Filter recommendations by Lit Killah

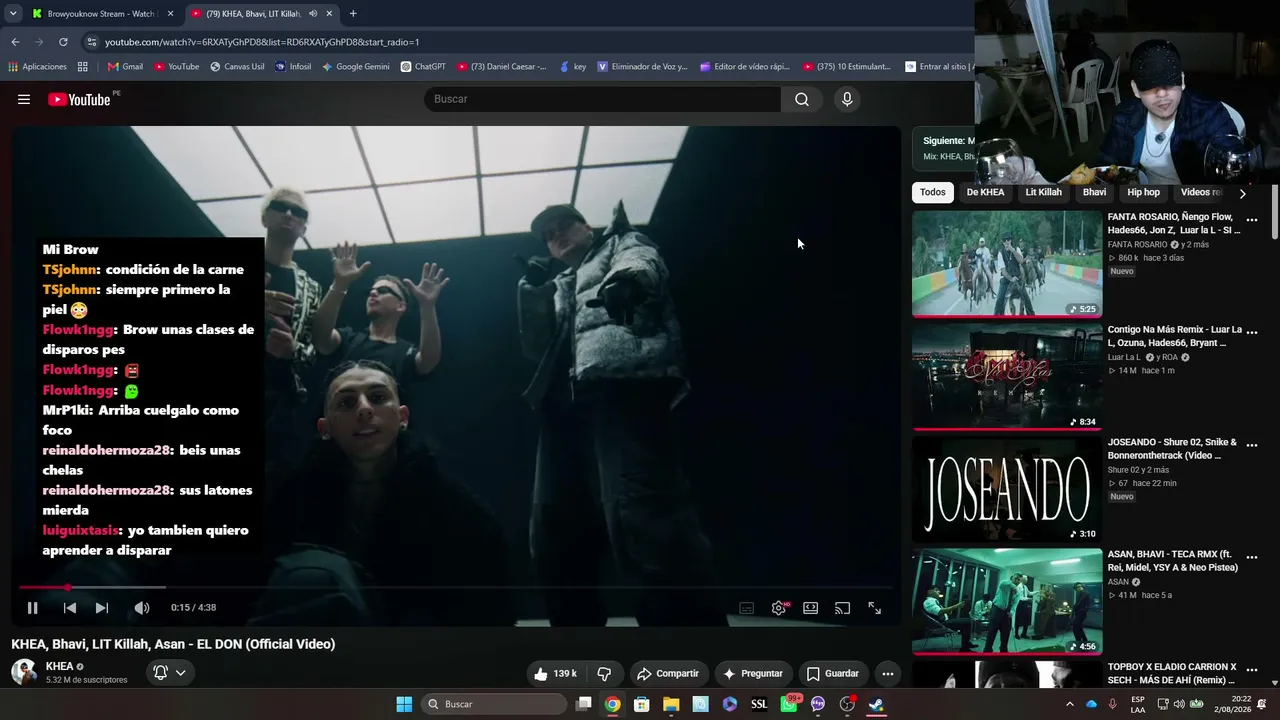(x=1043, y=192)
